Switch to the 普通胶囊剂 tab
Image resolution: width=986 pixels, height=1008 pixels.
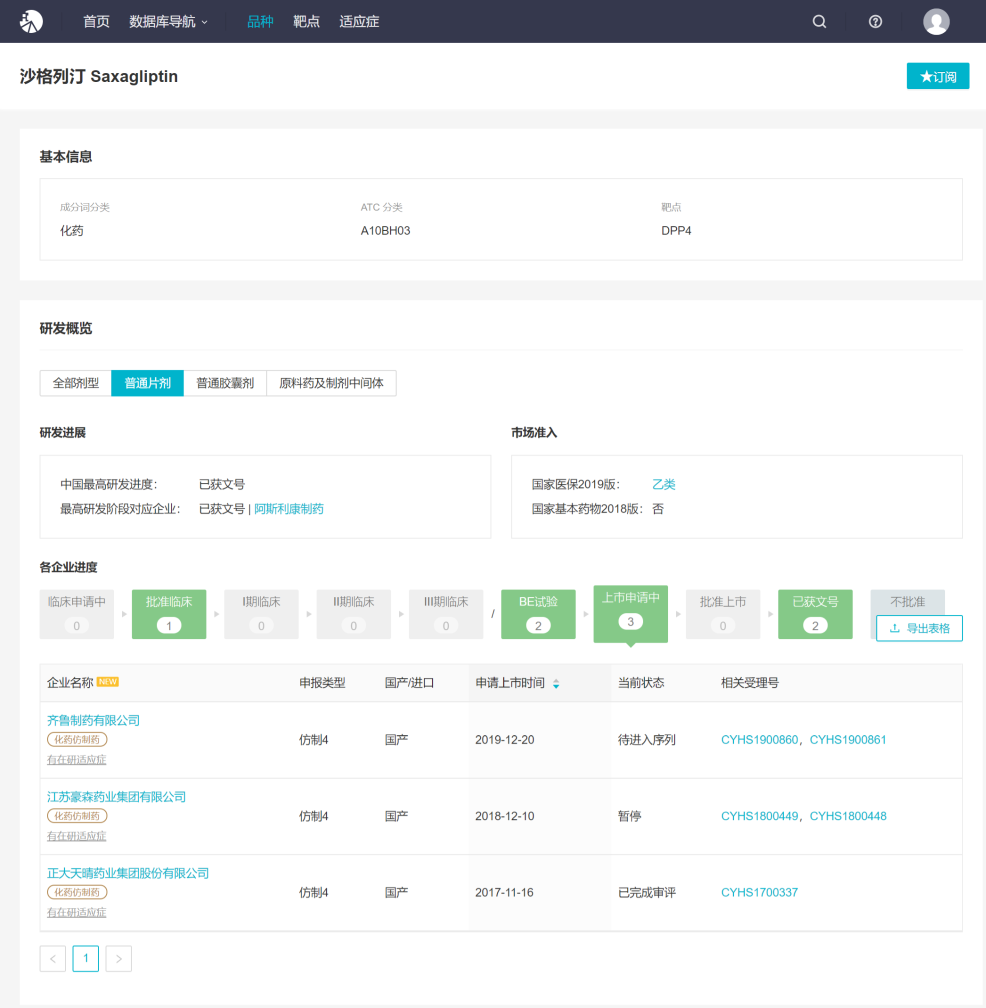225,383
